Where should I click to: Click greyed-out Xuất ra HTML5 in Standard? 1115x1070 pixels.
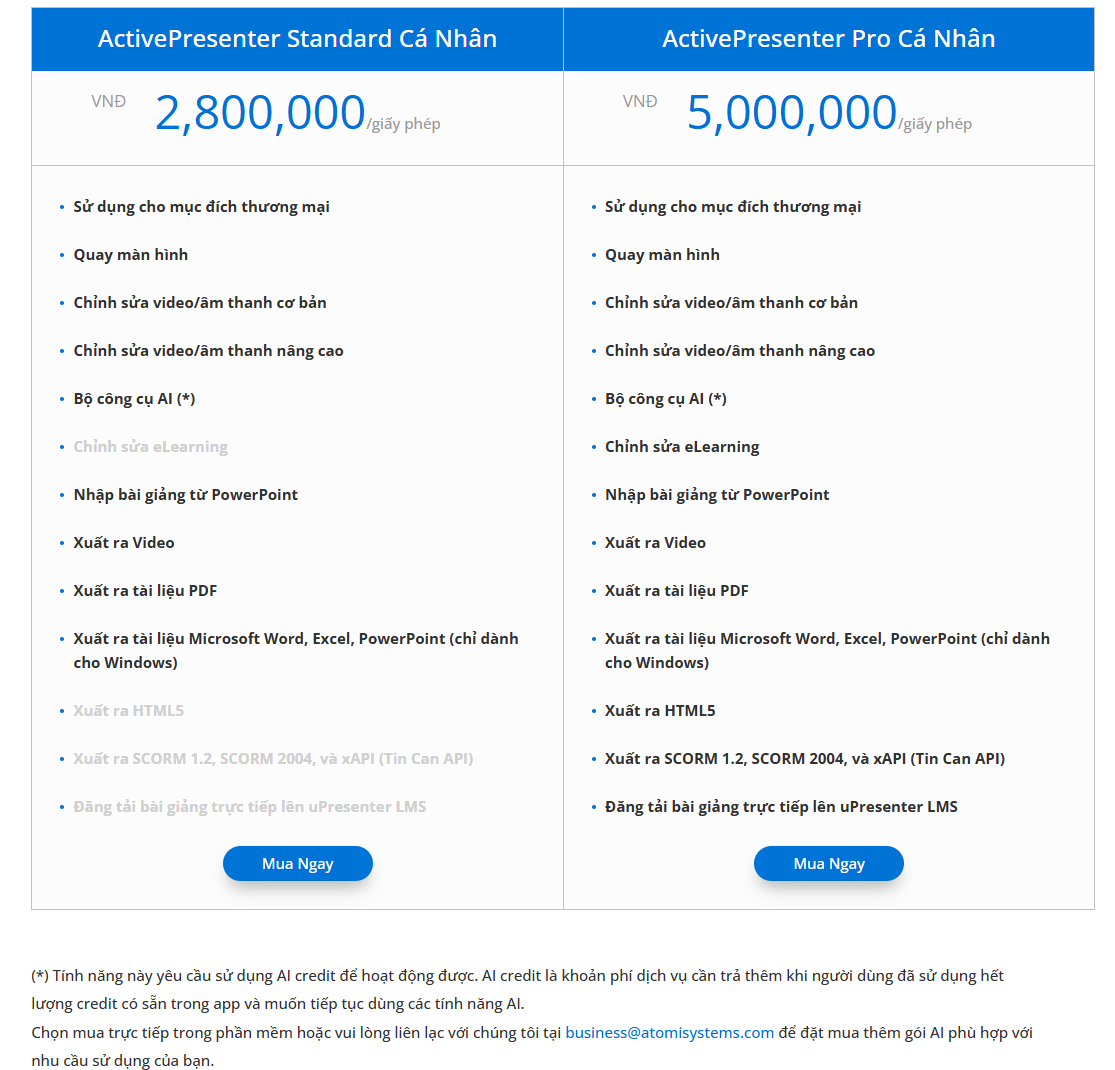128,711
